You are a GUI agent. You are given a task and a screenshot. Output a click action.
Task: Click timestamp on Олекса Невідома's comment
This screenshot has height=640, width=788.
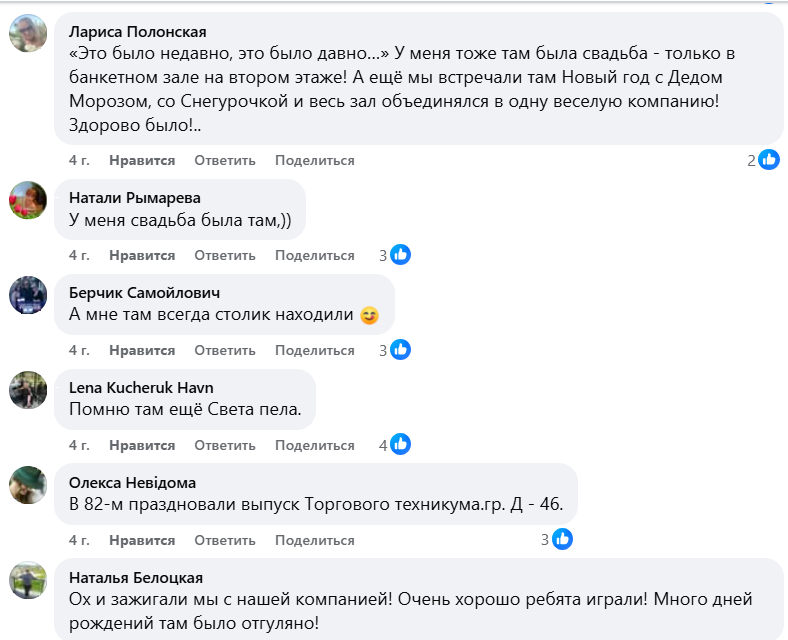click(79, 540)
